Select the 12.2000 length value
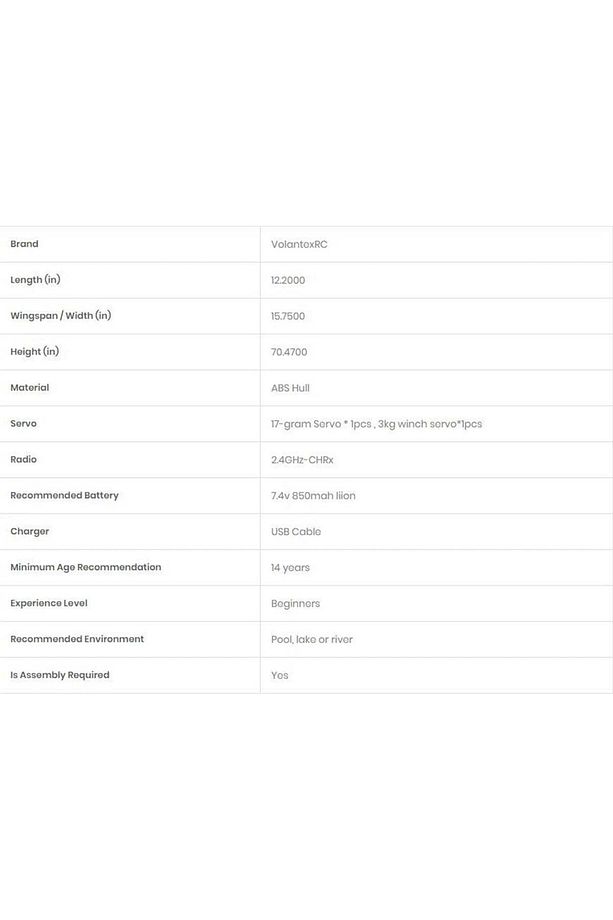The height and width of the screenshot is (920, 613). click(288, 280)
